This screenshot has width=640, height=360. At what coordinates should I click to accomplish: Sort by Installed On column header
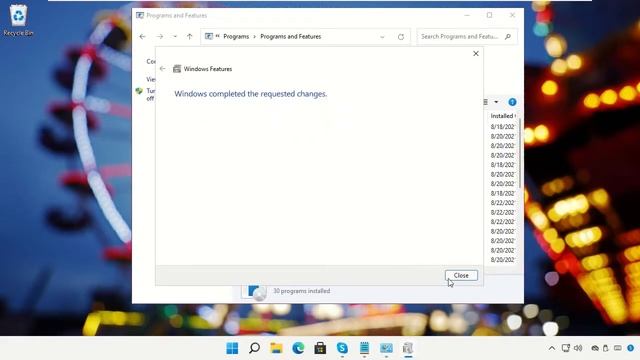(x=503, y=116)
